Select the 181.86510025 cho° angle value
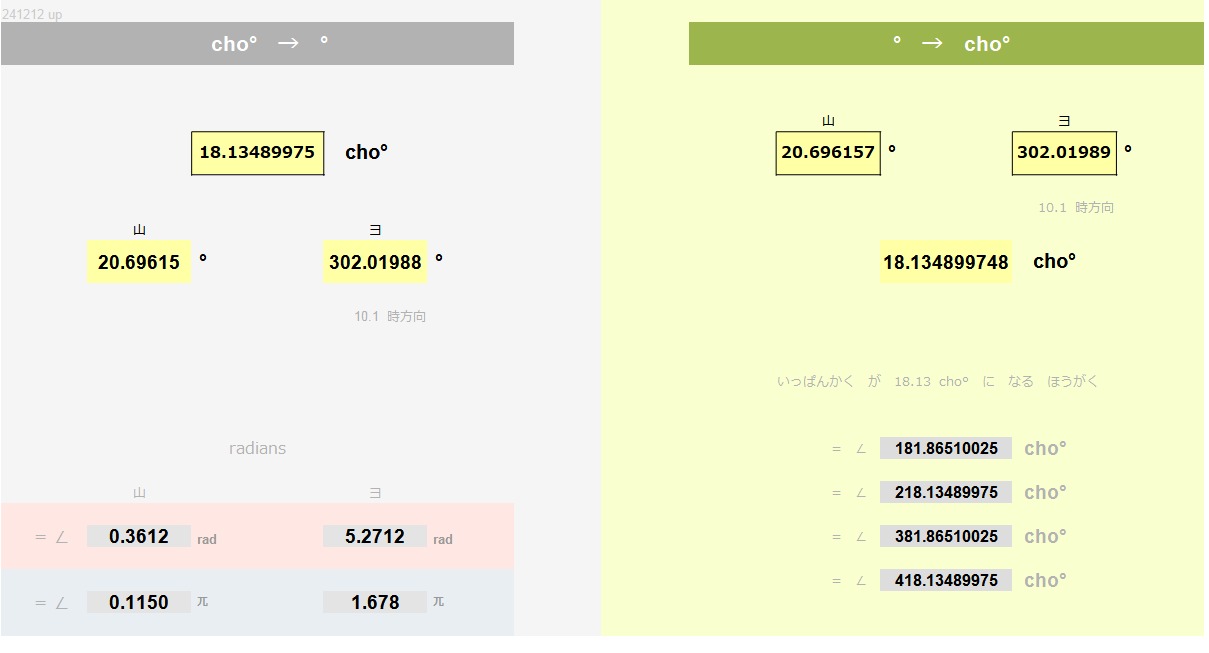This screenshot has width=1209, height=653. click(x=946, y=449)
